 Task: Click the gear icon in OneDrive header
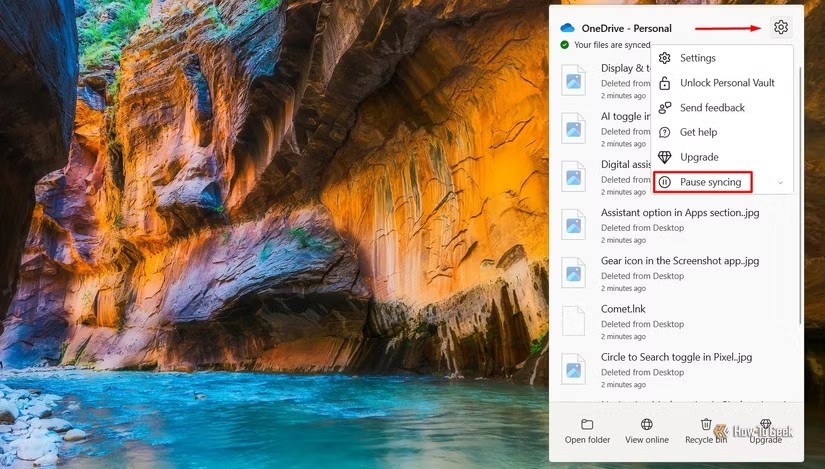point(781,28)
